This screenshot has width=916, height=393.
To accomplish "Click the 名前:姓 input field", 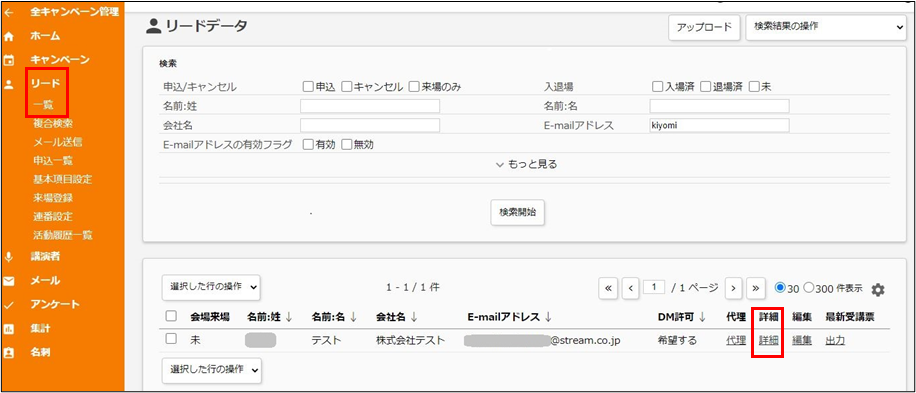I will click(x=370, y=106).
